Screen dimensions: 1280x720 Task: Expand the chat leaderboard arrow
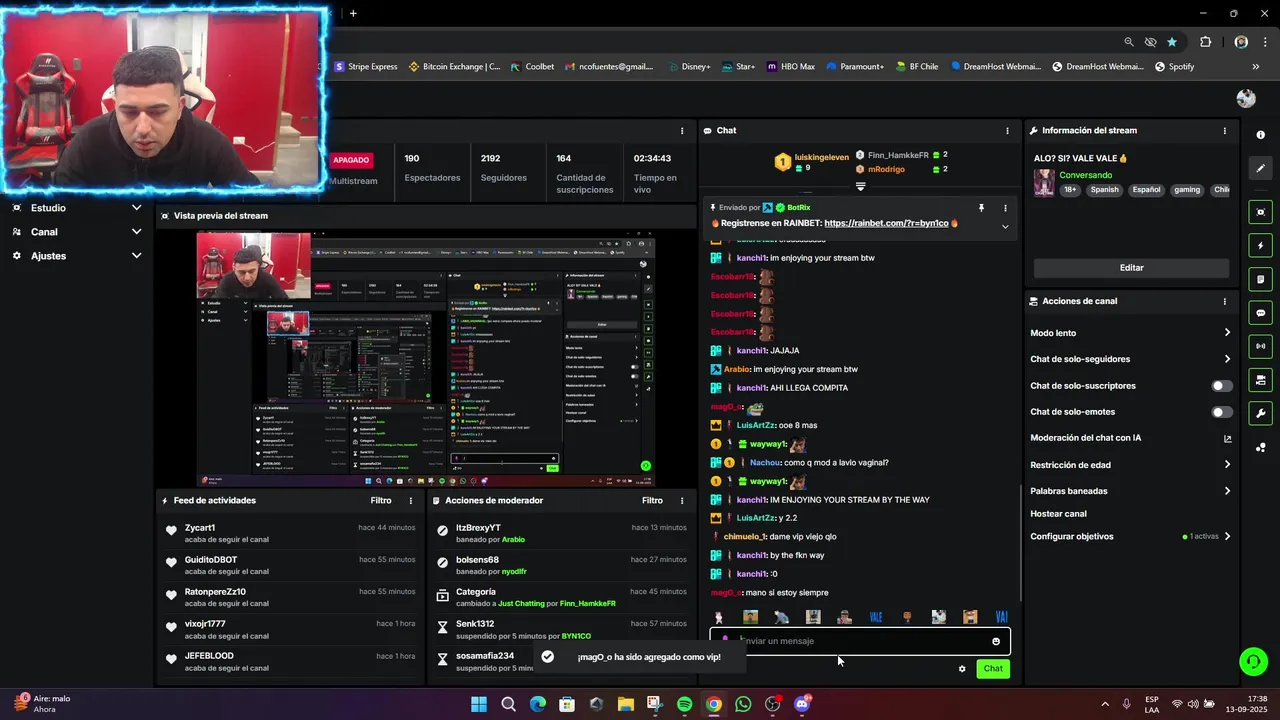point(861,187)
